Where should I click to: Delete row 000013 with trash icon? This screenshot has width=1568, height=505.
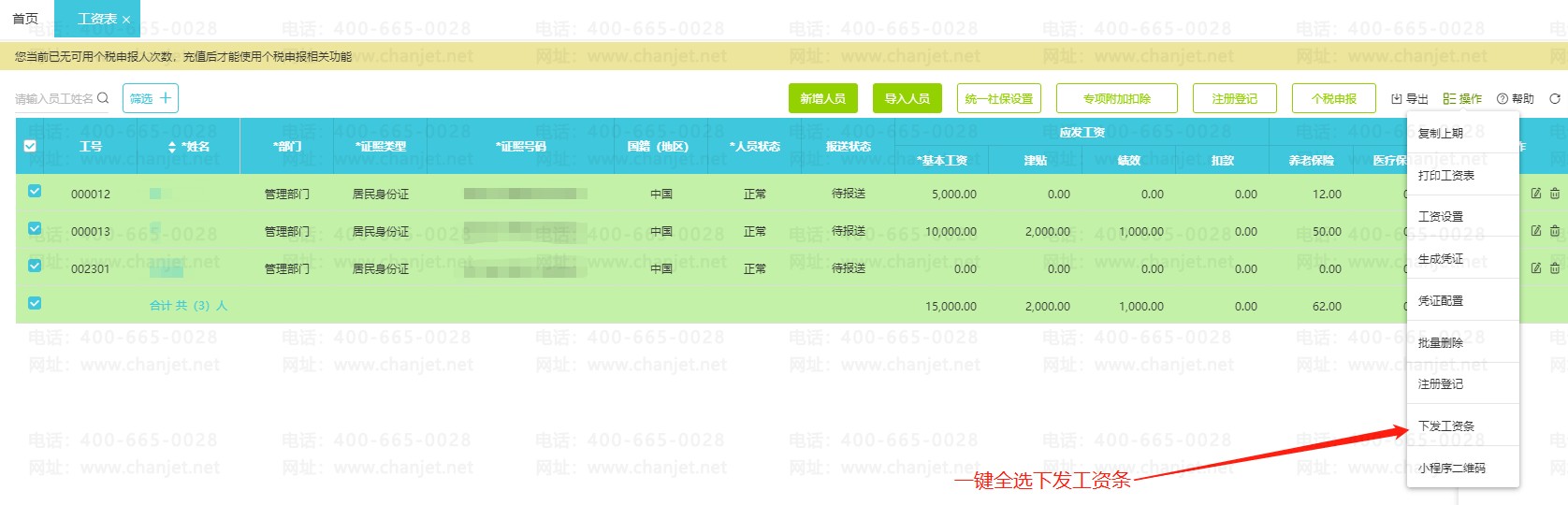pos(1555,231)
